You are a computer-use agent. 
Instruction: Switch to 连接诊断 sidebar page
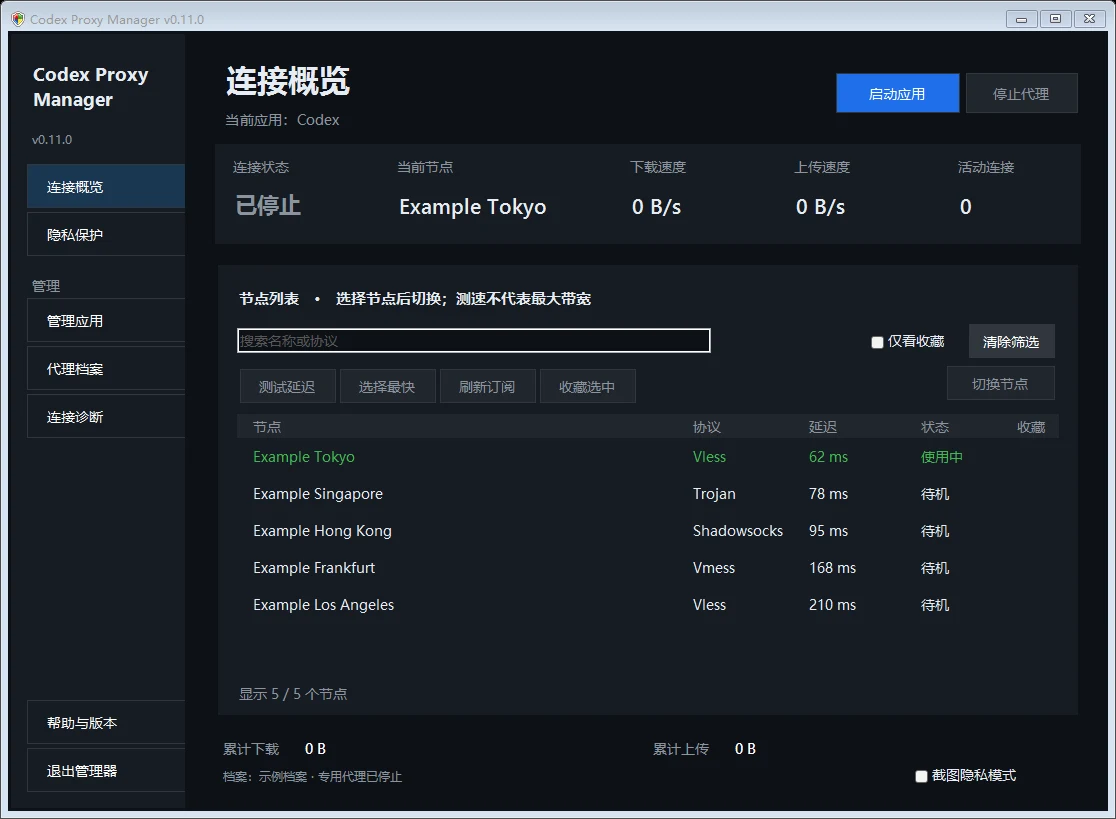point(106,417)
